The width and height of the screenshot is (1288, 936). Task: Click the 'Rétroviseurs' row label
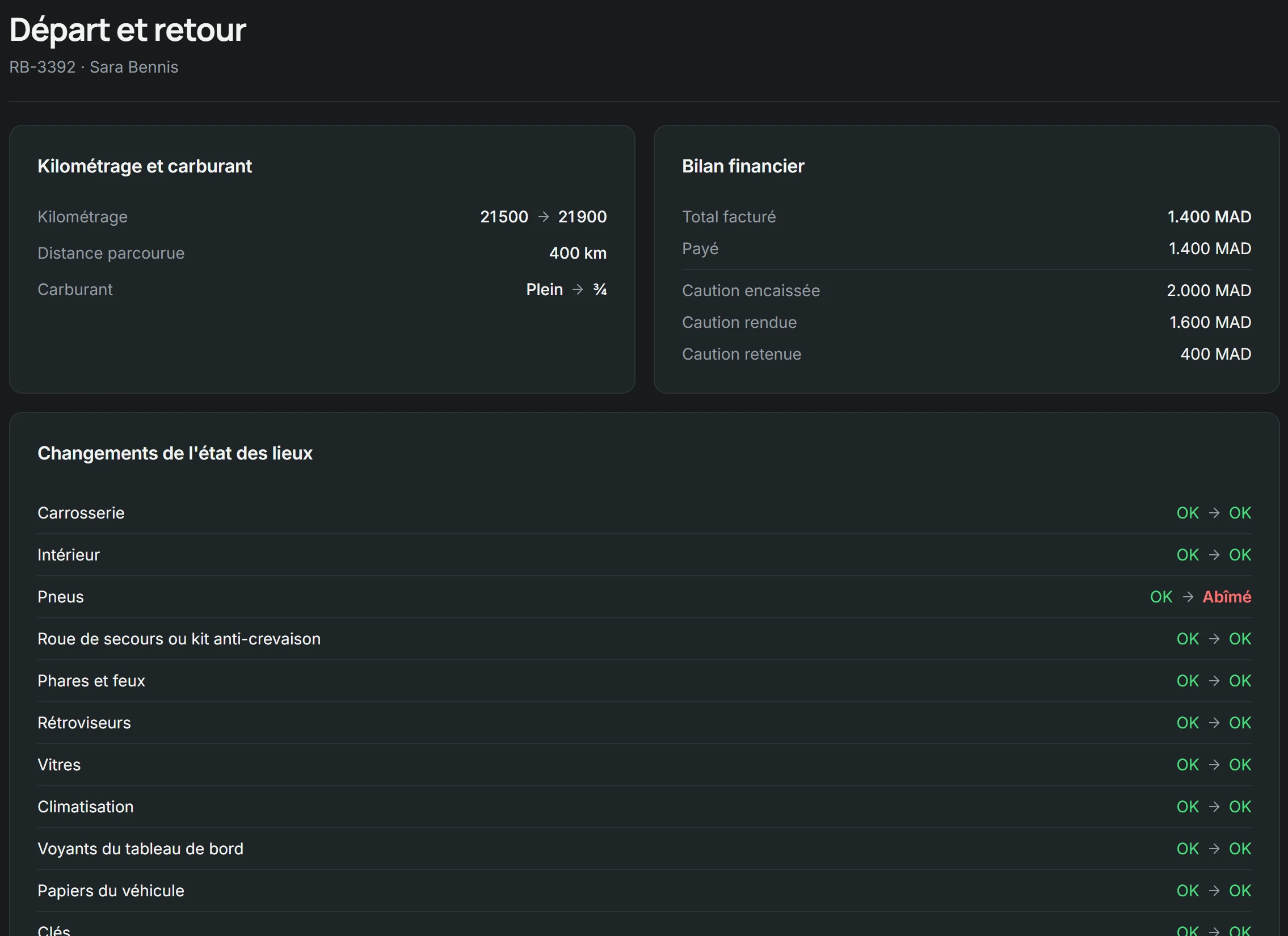tap(84, 723)
